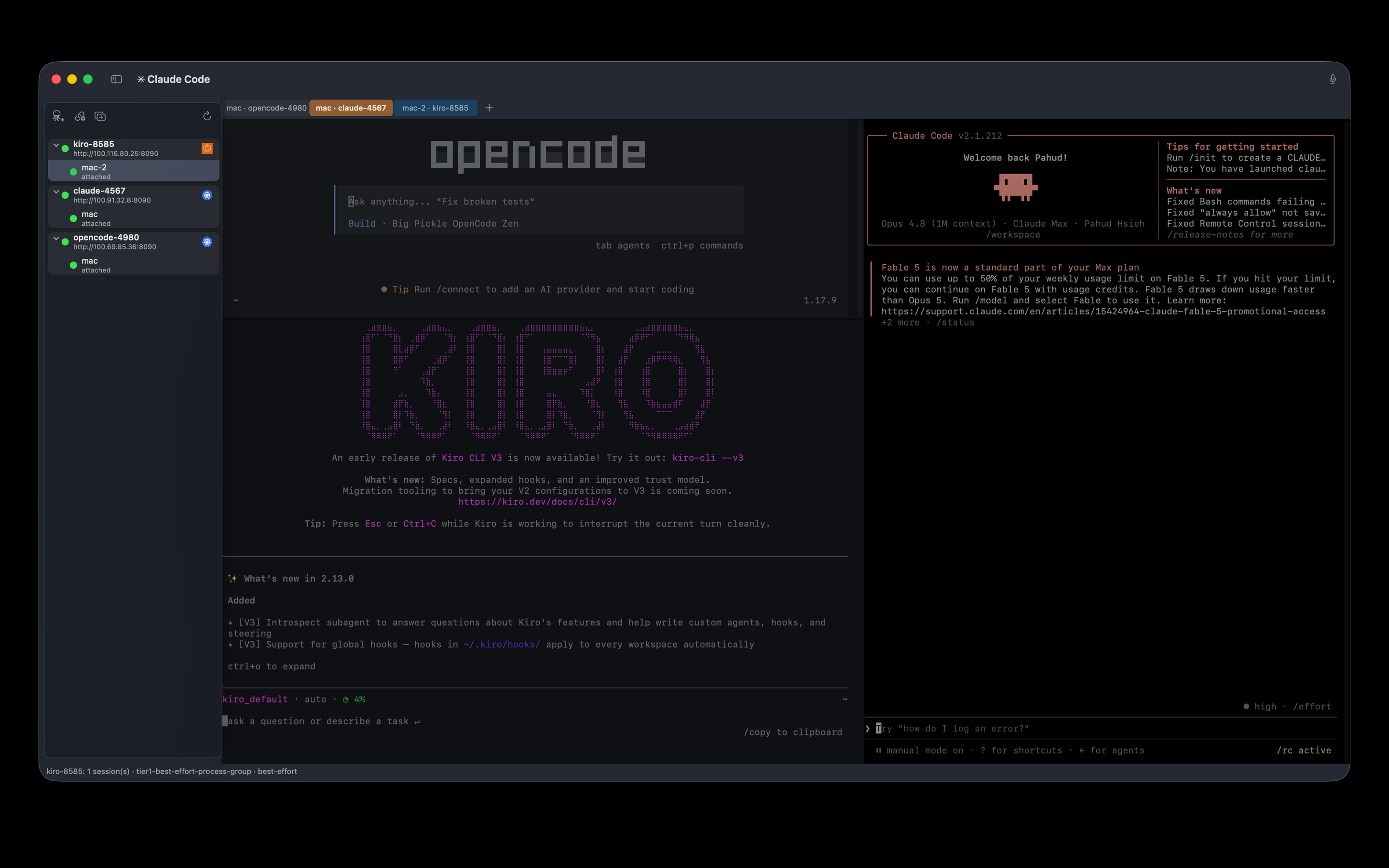Click the Build agent label in opencode

coord(362,223)
